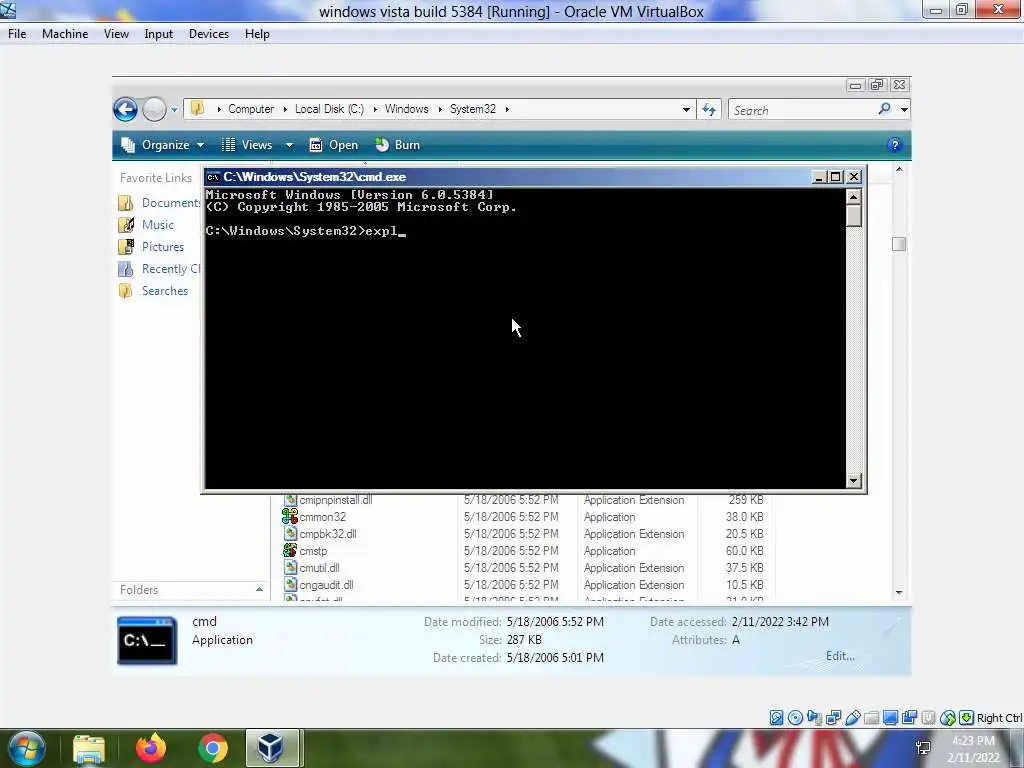Click the address bar refresh icon
This screenshot has height=768, width=1024.
(709, 110)
